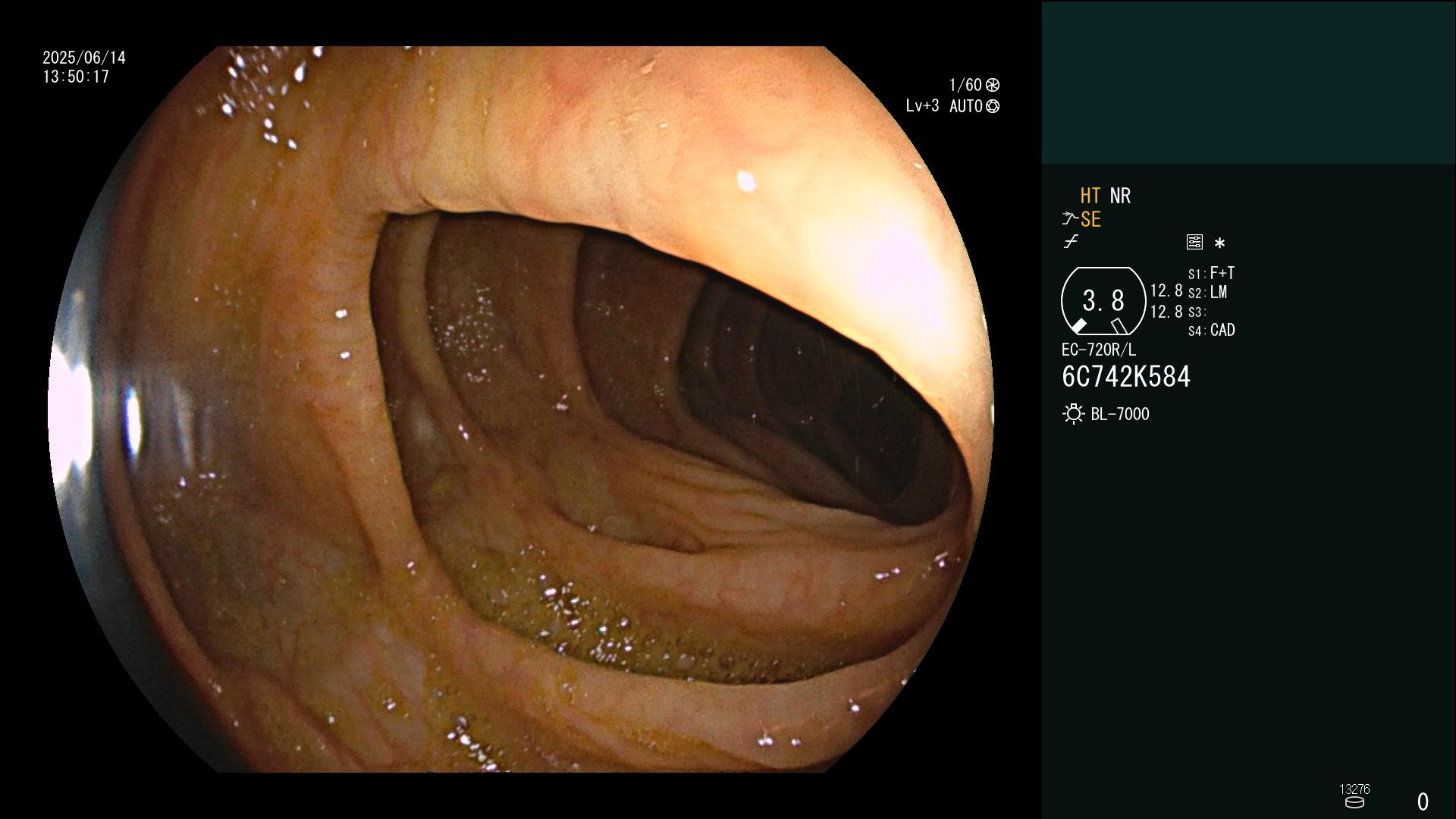Click the curve icon below SE
Screen dimensions: 1456x819
coord(1071,242)
